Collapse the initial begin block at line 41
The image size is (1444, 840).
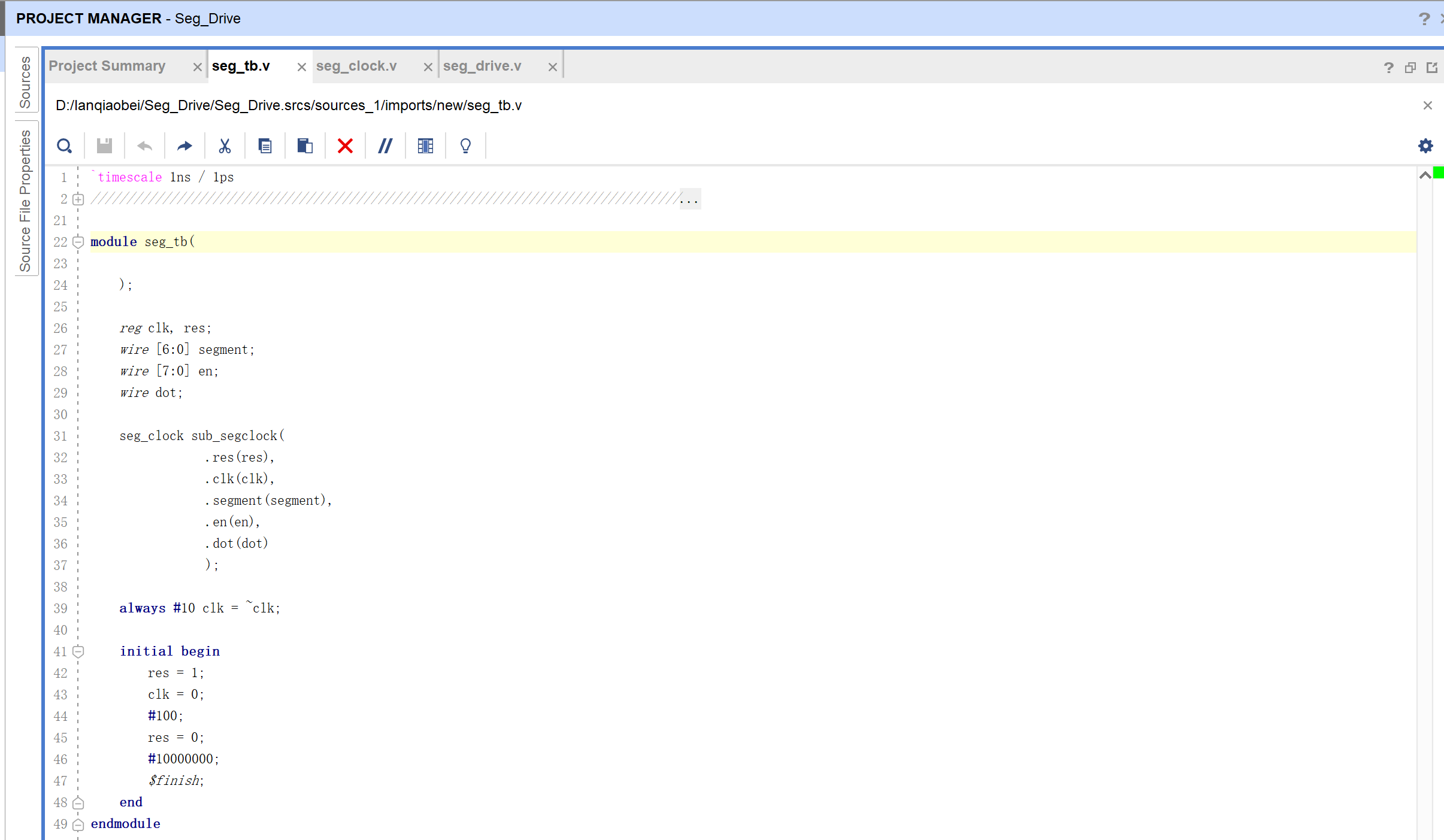78,651
